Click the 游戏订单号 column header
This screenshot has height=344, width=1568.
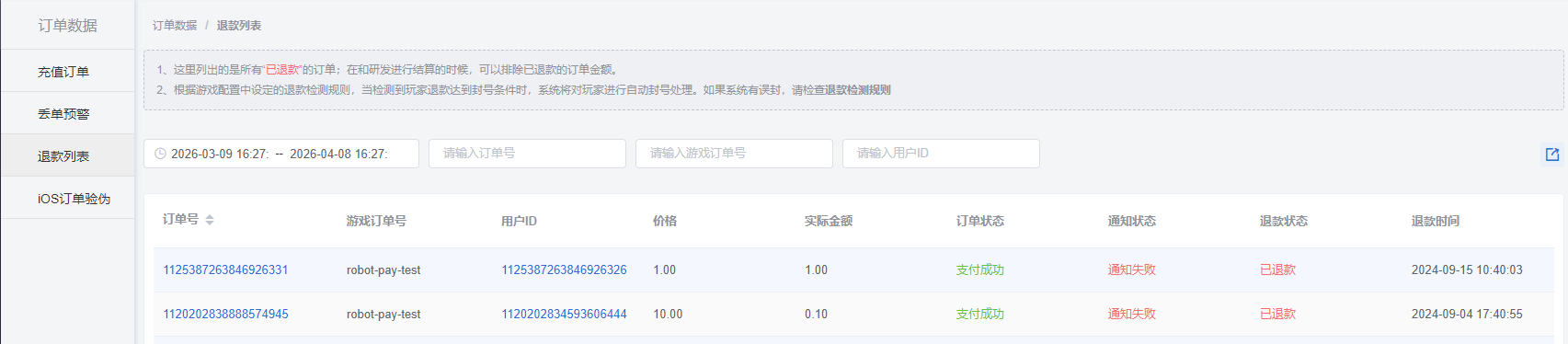click(376, 221)
